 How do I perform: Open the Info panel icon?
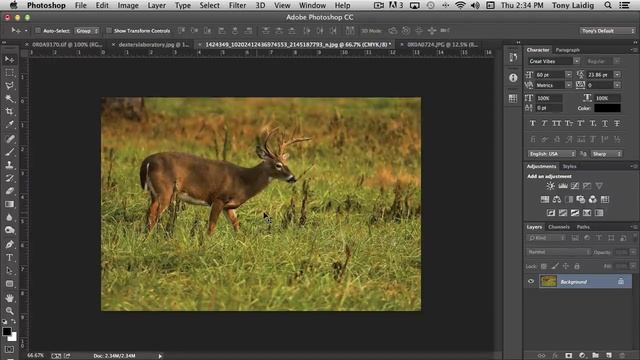[x=513, y=78]
